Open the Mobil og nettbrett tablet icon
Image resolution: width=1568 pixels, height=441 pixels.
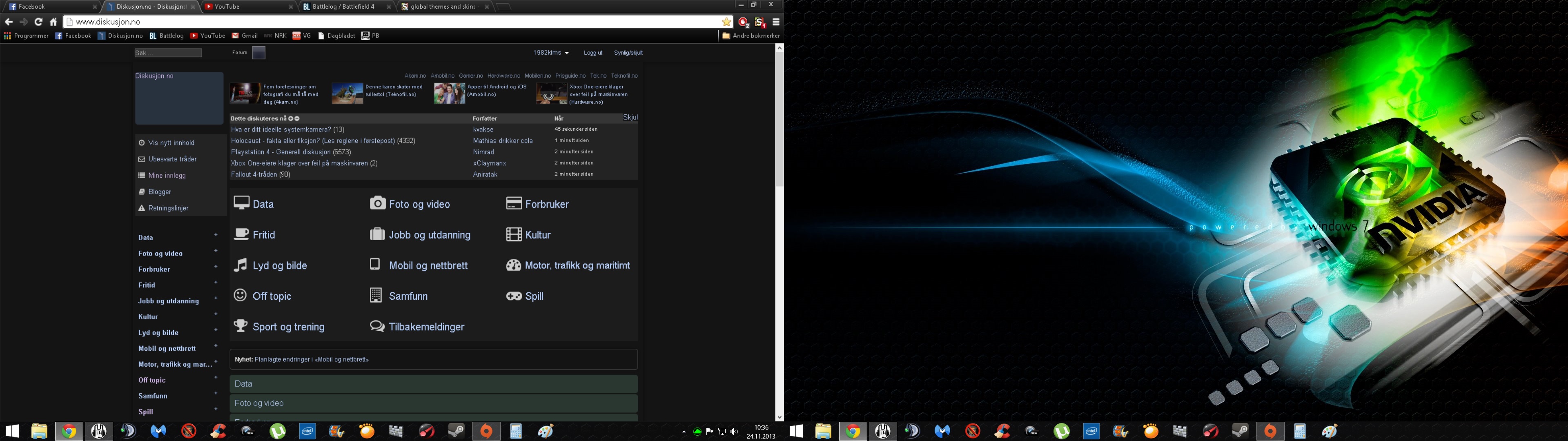[x=375, y=264]
